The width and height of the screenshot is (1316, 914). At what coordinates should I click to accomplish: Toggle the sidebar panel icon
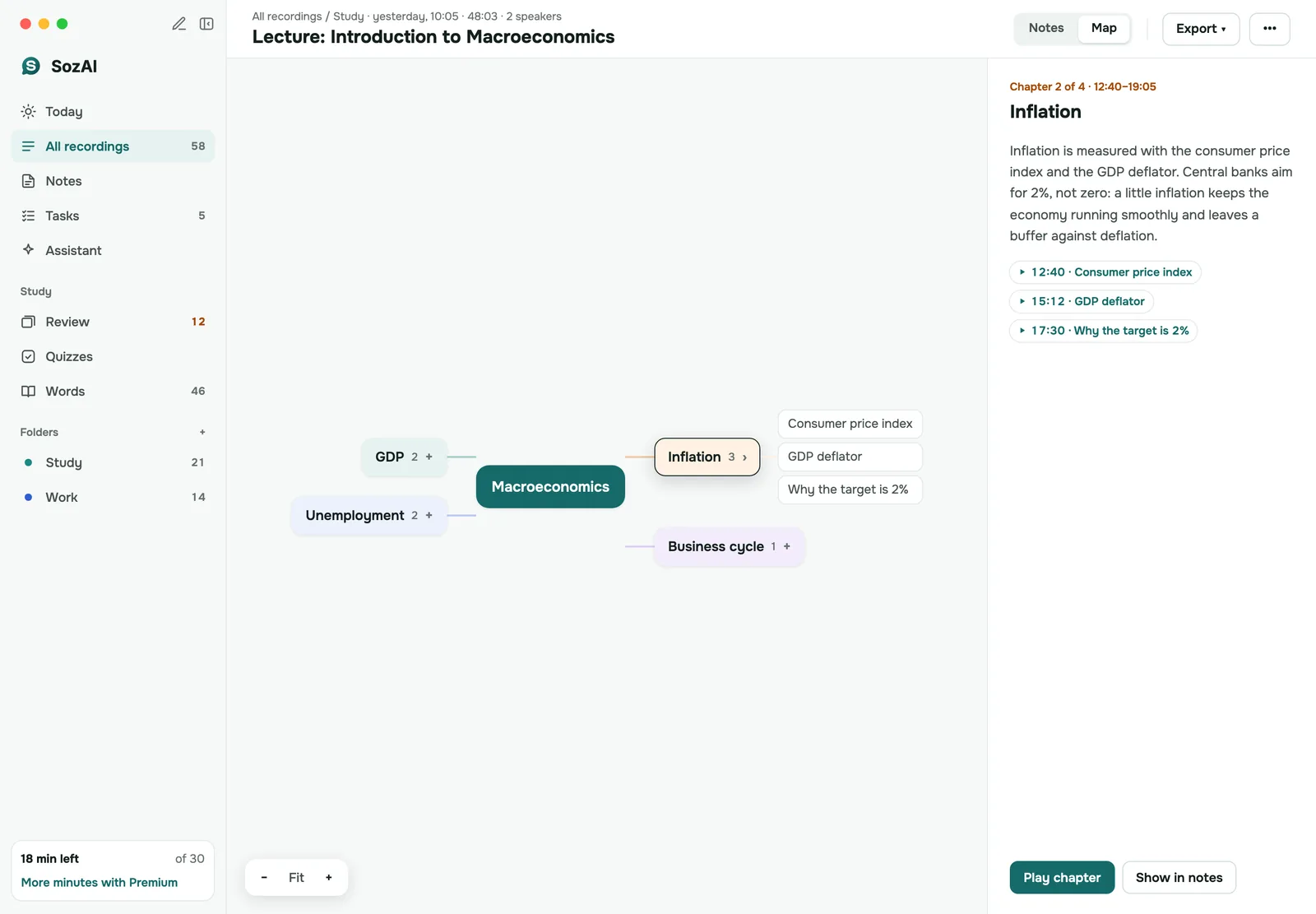click(206, 24)
